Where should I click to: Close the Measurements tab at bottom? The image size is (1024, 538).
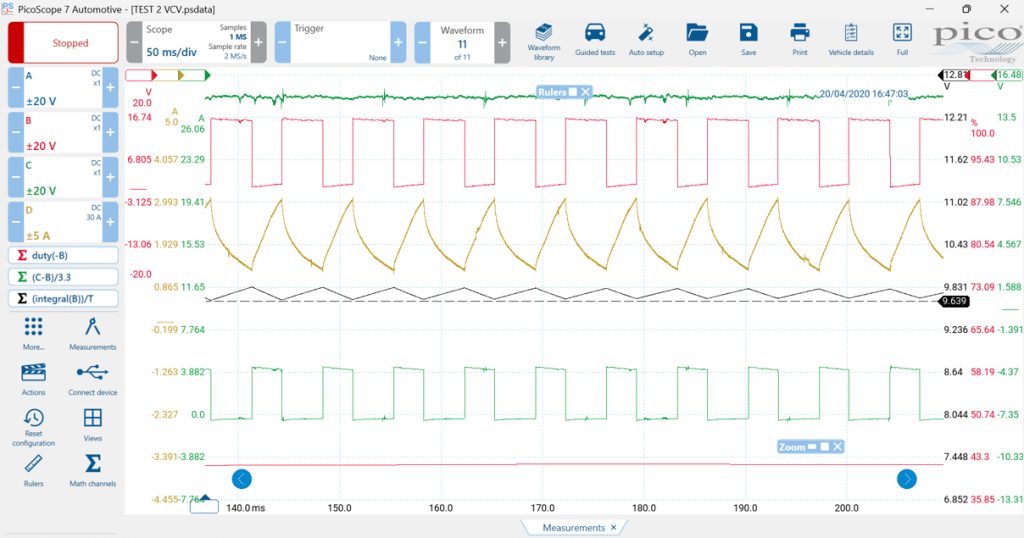tap(613, 528)
